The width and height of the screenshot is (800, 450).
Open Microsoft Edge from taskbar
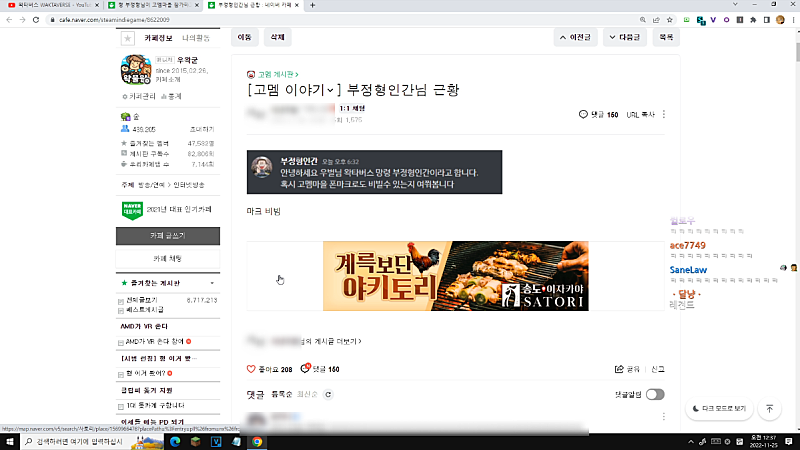175,442
